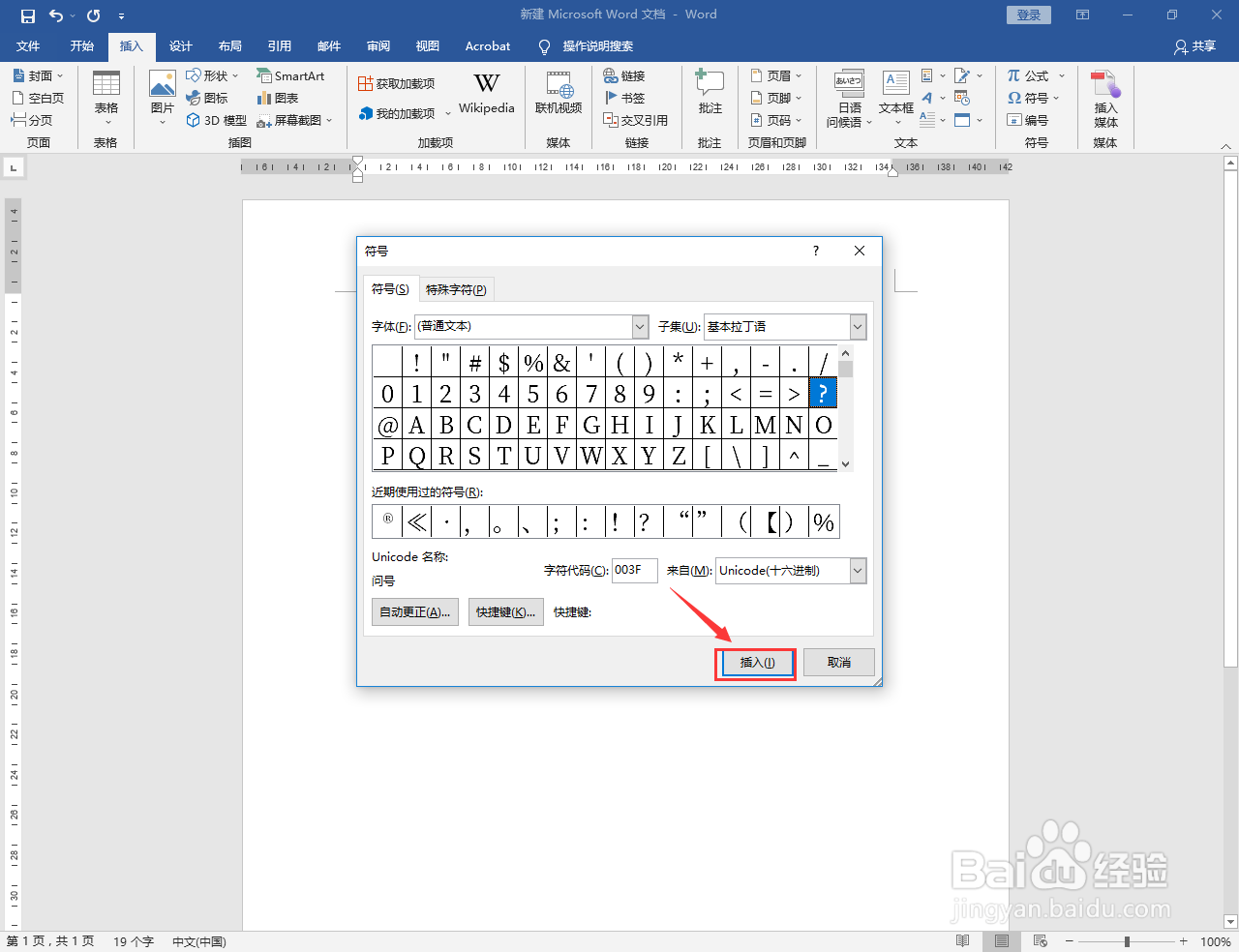The height and width of the screenshot is (952, 1239).
Task: Open the Table (表格) insert menu
Action: (x=106, y=98)
